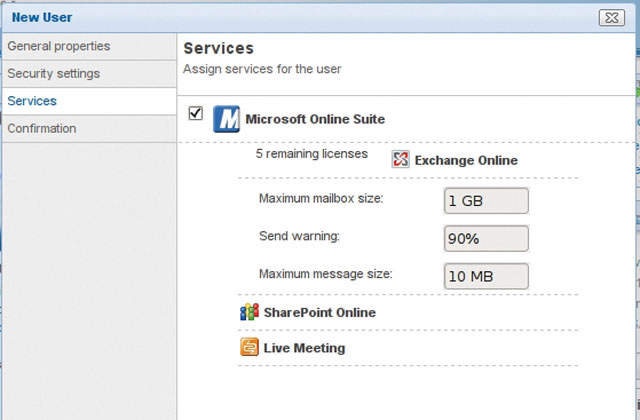Click the Maximum mailbox size field

pyautogui.click(x=486, y=201)
